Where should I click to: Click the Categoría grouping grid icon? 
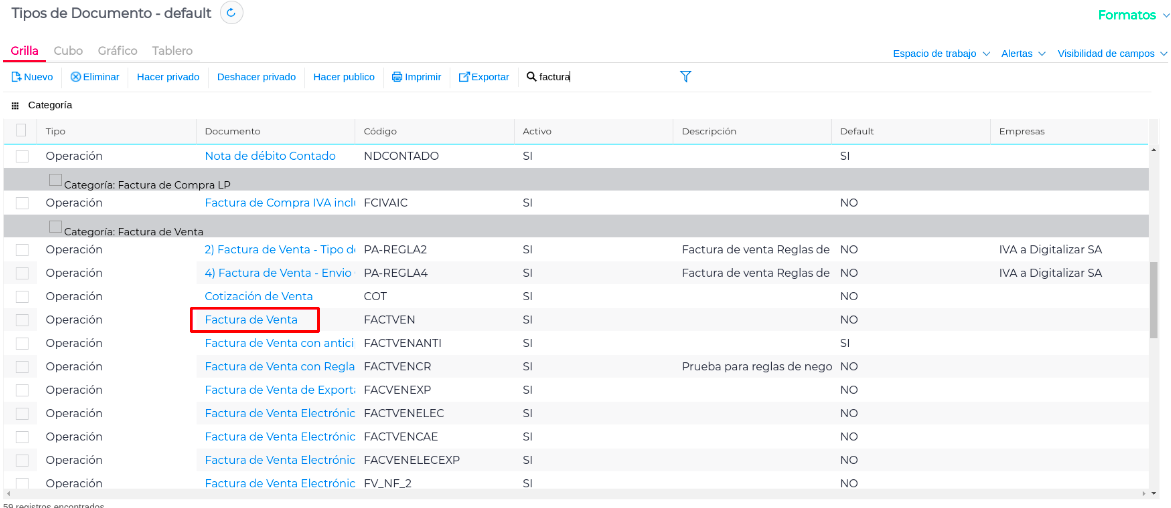click(15, 105)
